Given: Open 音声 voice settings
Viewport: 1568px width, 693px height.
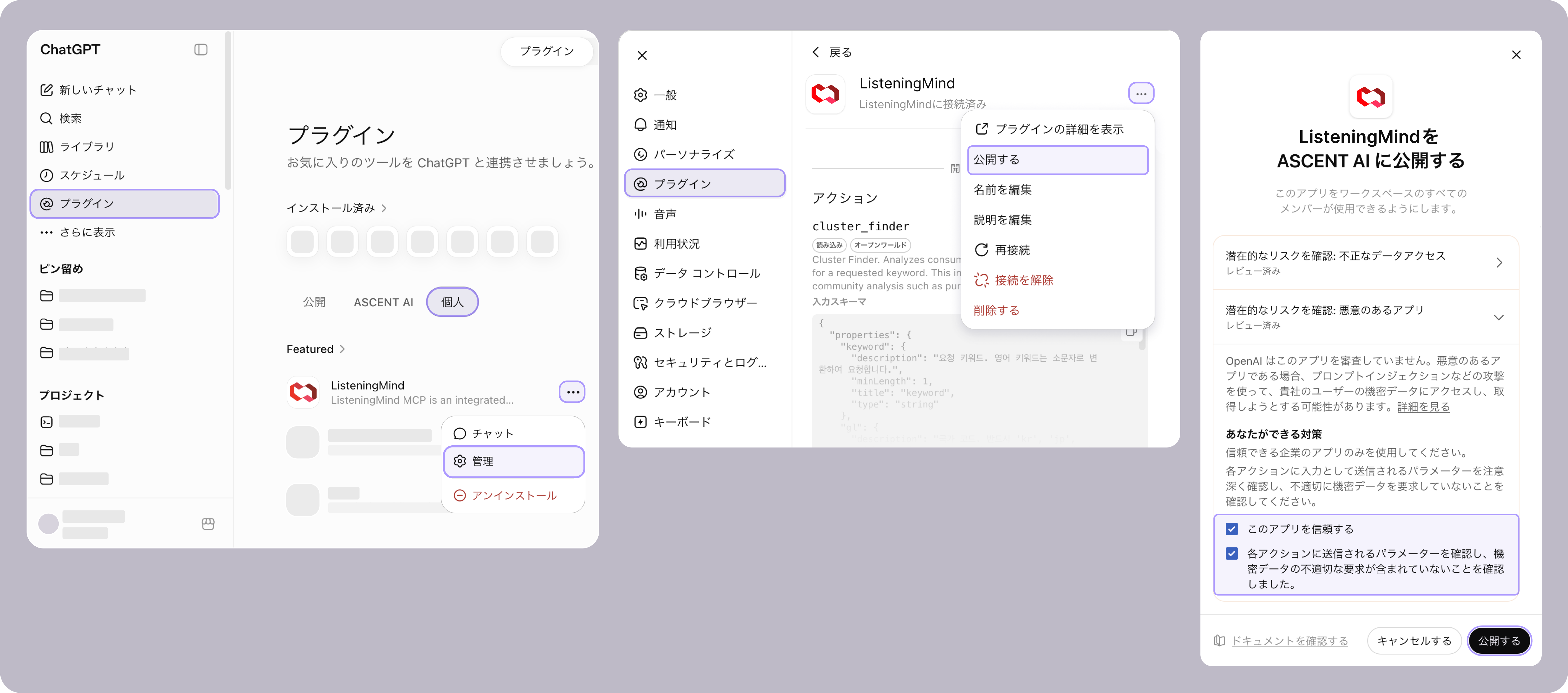Looking at the screenshot, I should click(x=705, y=214).
